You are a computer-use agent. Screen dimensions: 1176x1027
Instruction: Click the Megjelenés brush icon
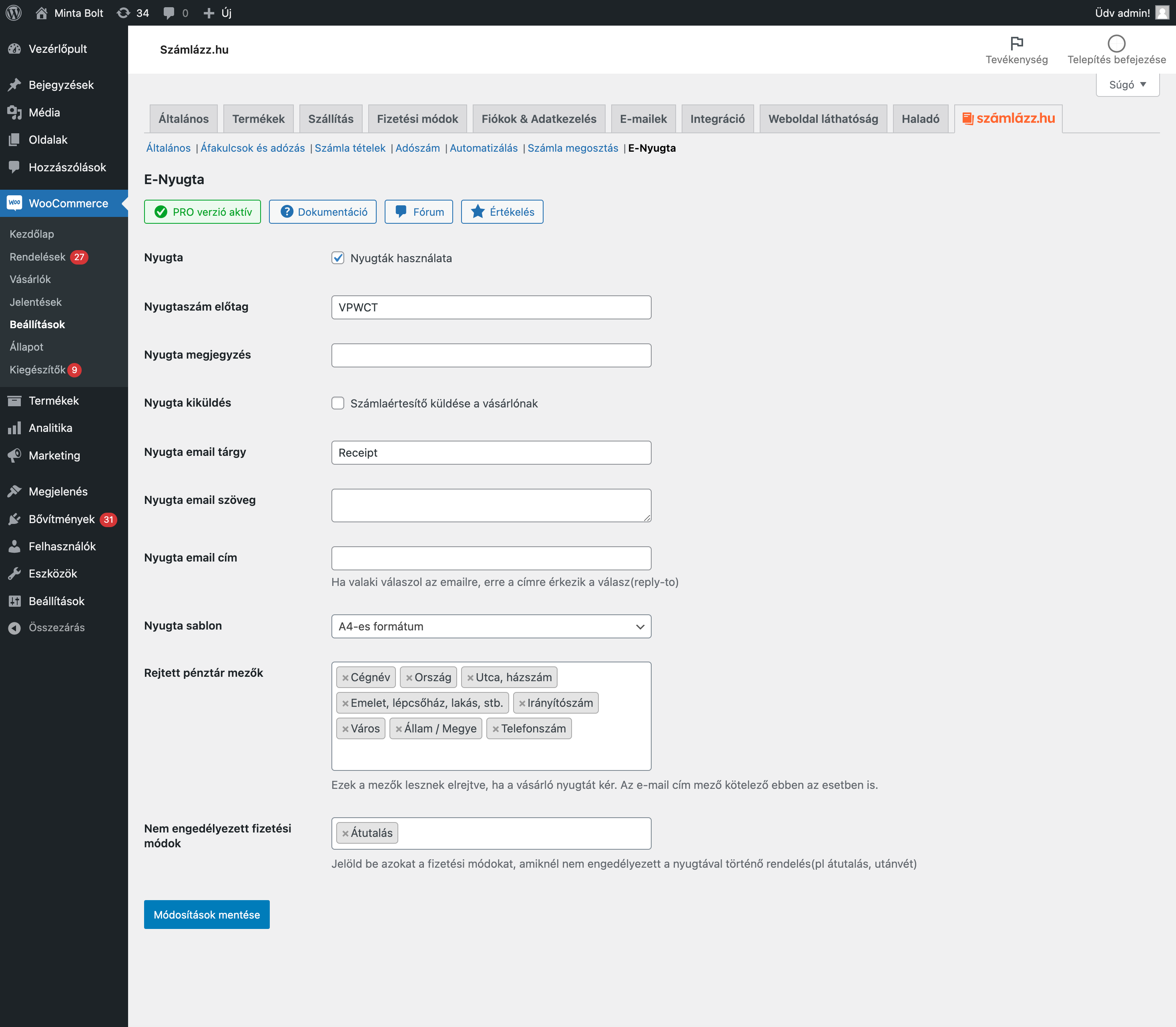[14, 492]
